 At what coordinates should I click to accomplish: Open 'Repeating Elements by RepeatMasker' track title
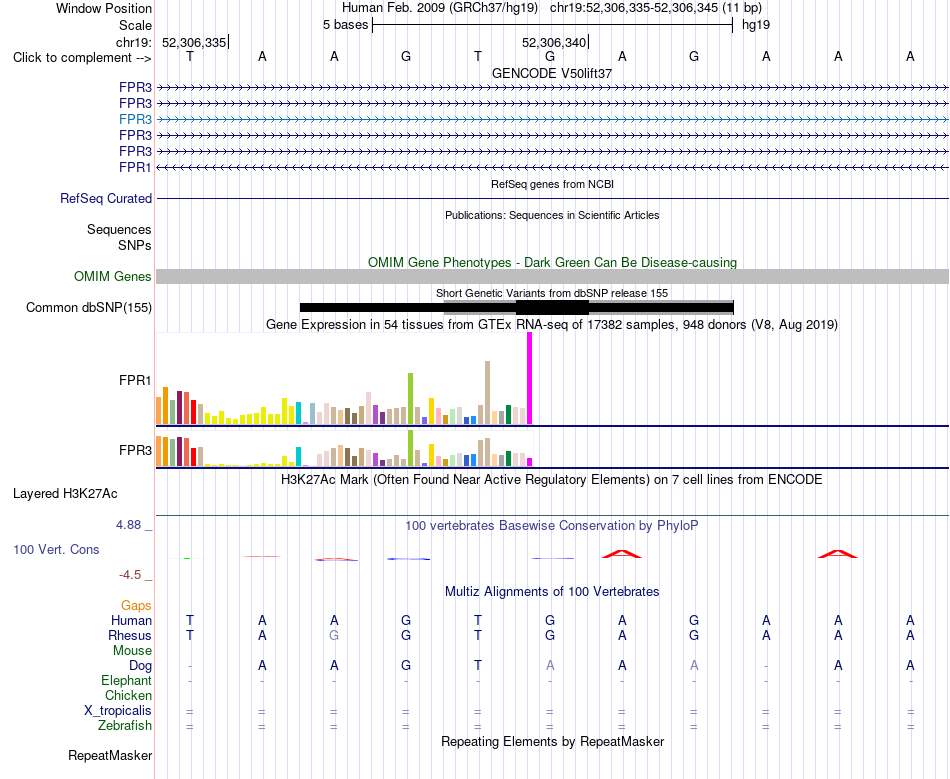[553, 742]
